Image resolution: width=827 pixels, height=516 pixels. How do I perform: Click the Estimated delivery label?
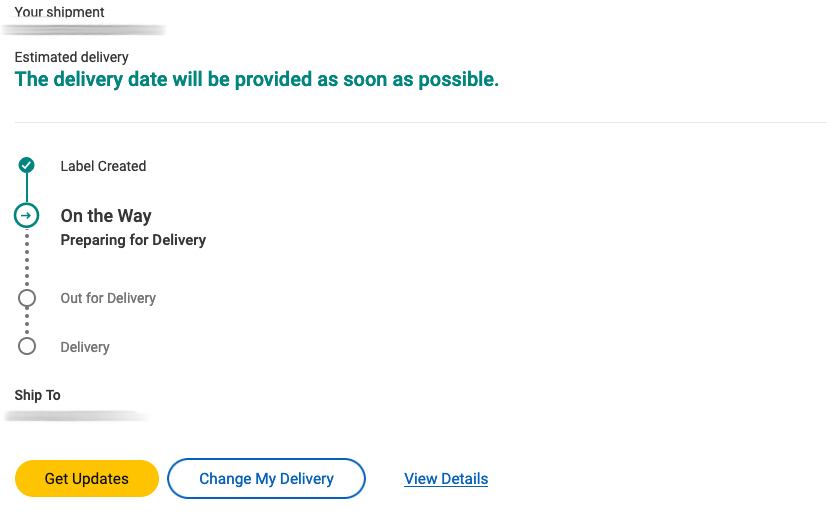coord(71,57)
